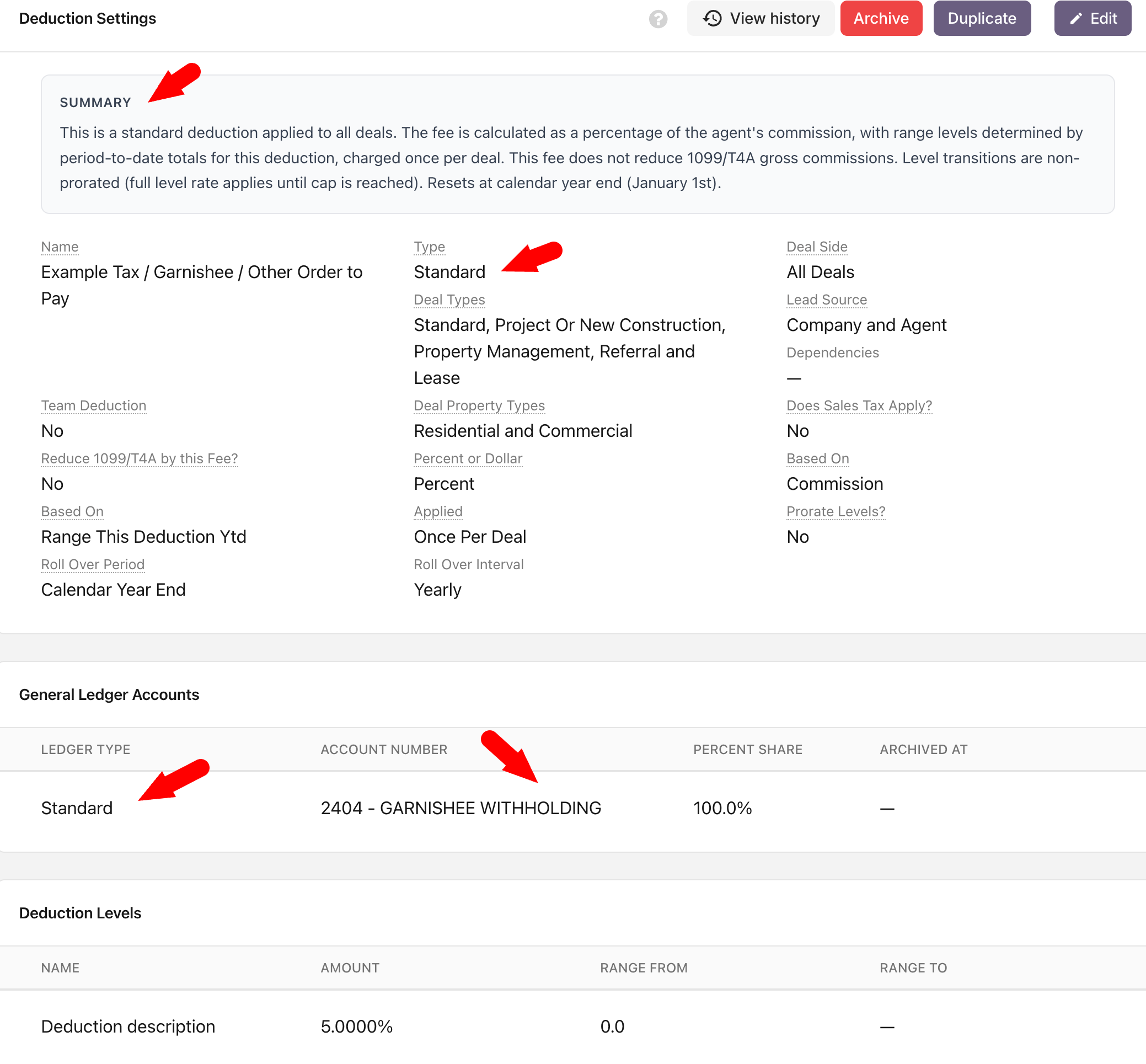The height and width of the screenshot is (1064, 1146).
Task: Click Based On label above Range This Deduction Ytd
Action: coord(73,511)
